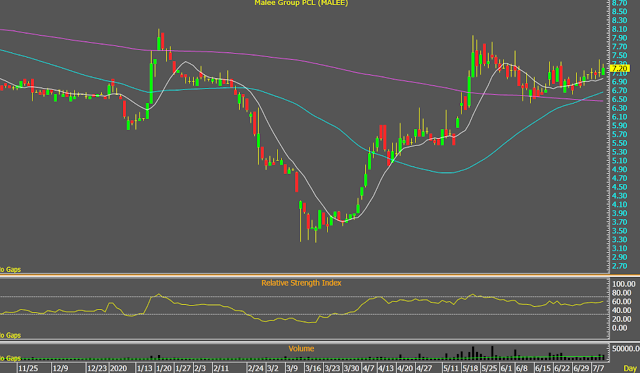Select the Day interval label
This screenshot has width=640, height=373.
[631, 369]
